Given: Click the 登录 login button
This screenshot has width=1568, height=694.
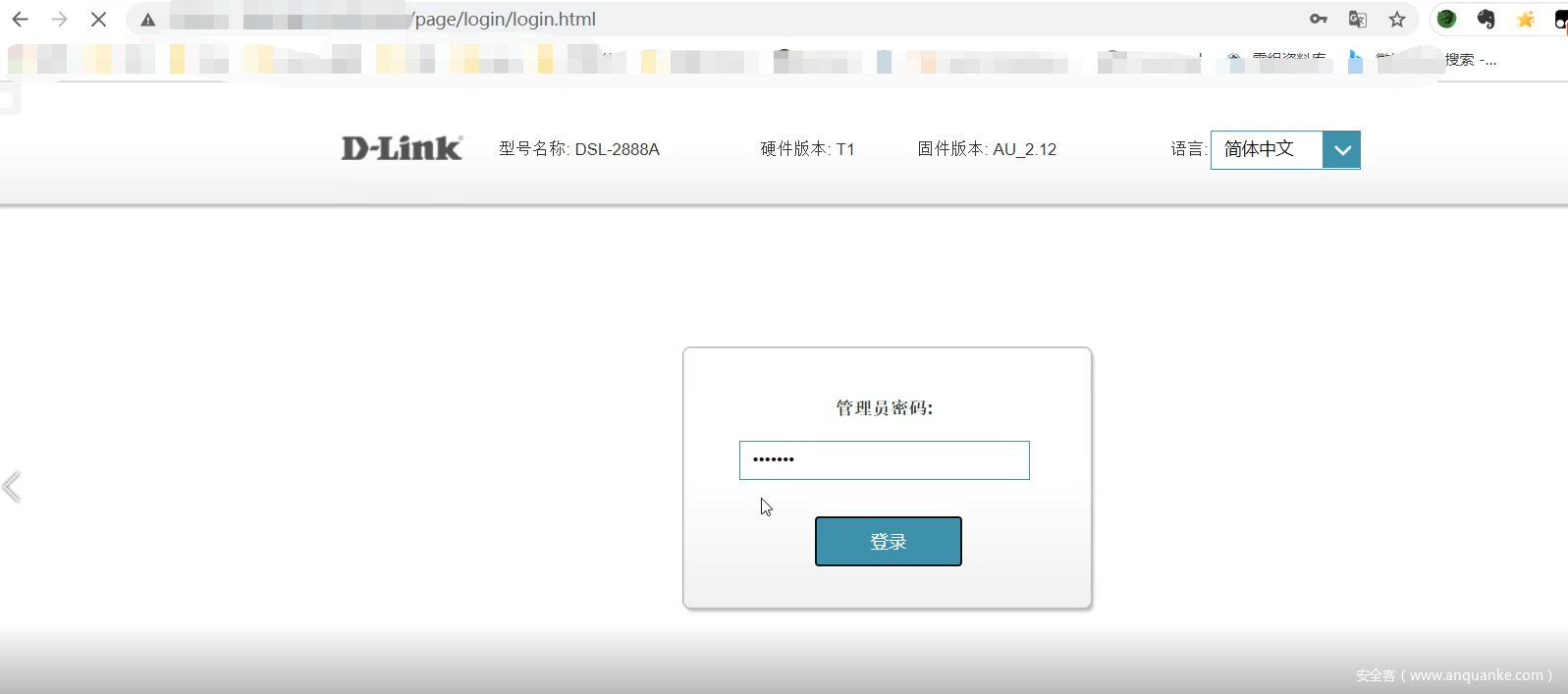Looking at the screenshot, I should [888, 542].
